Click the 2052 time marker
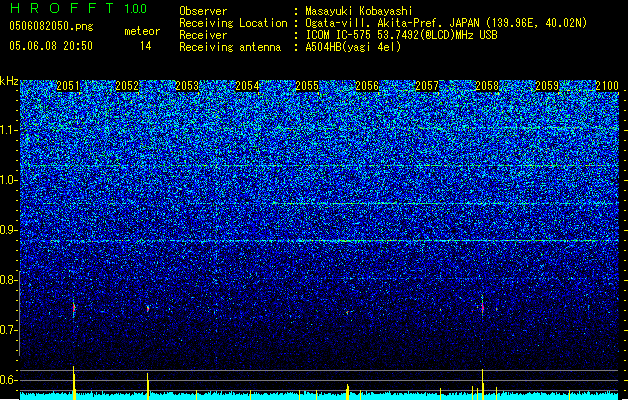Viewport: 629px width, 400px height. 127,86
